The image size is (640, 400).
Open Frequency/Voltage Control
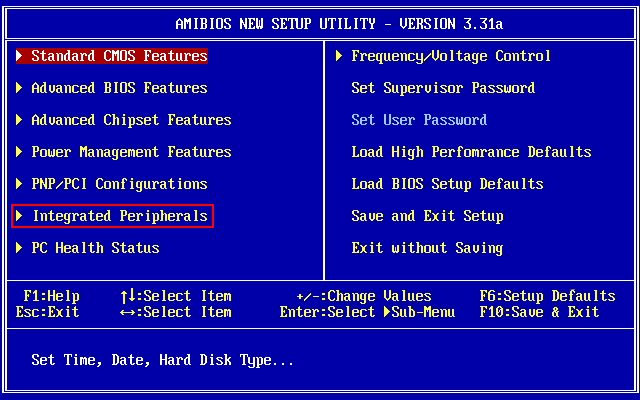pos(451,56)
